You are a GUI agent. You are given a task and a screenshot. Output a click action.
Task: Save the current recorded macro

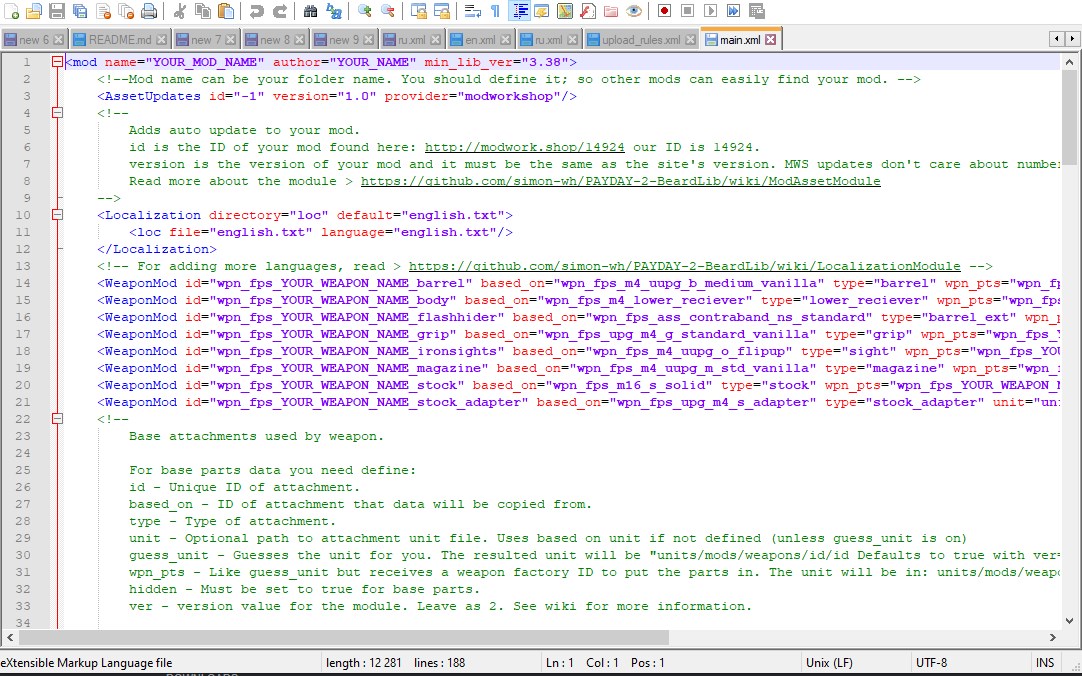(x=756, y=11)
